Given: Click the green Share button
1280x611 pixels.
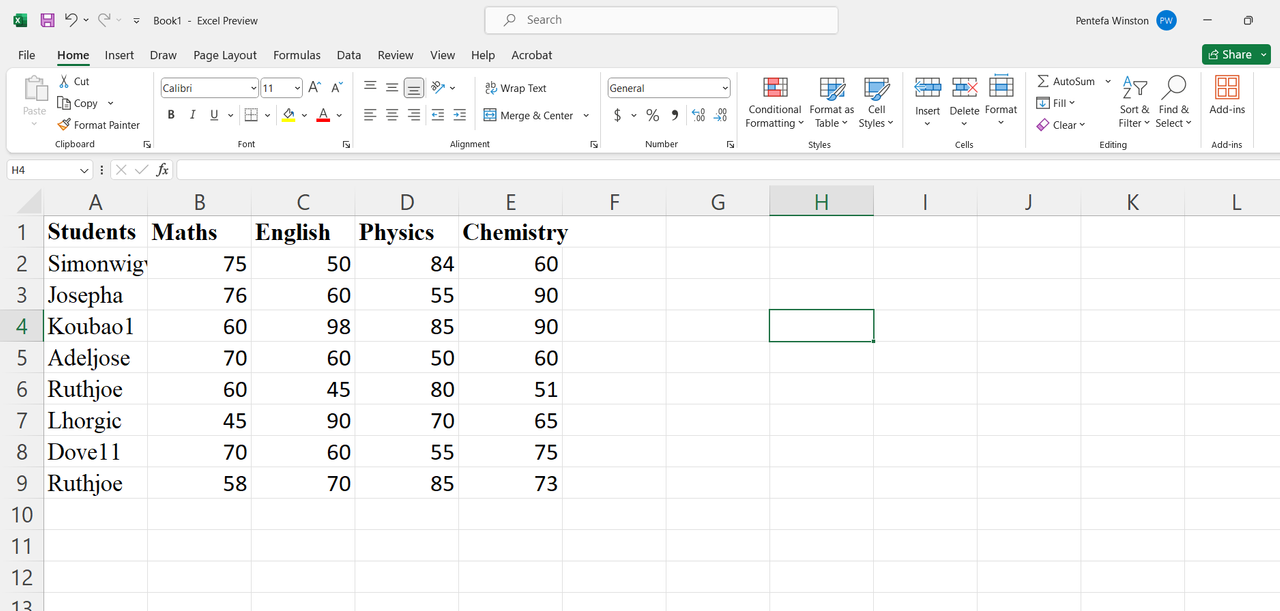Looking at the screenshot, I should pos(1236,55).
